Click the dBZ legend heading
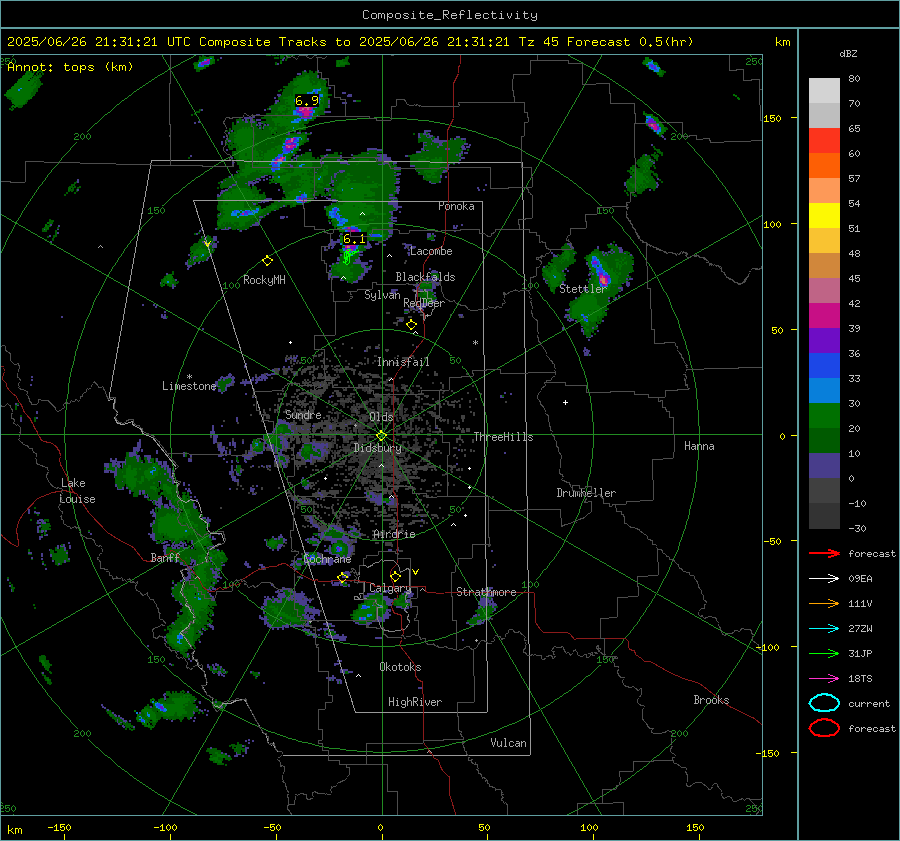 coord(848,54)
